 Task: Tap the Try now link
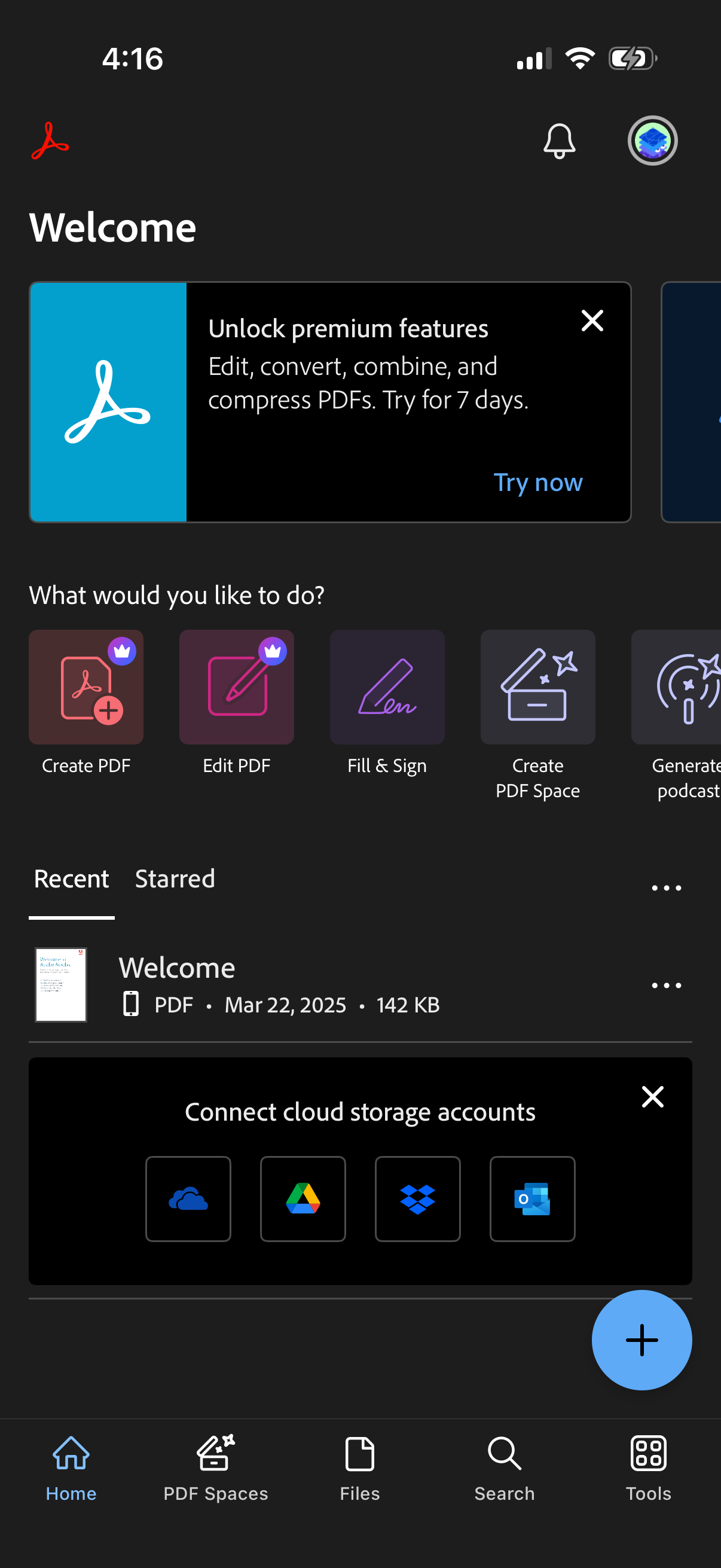[x=538, y=482]
